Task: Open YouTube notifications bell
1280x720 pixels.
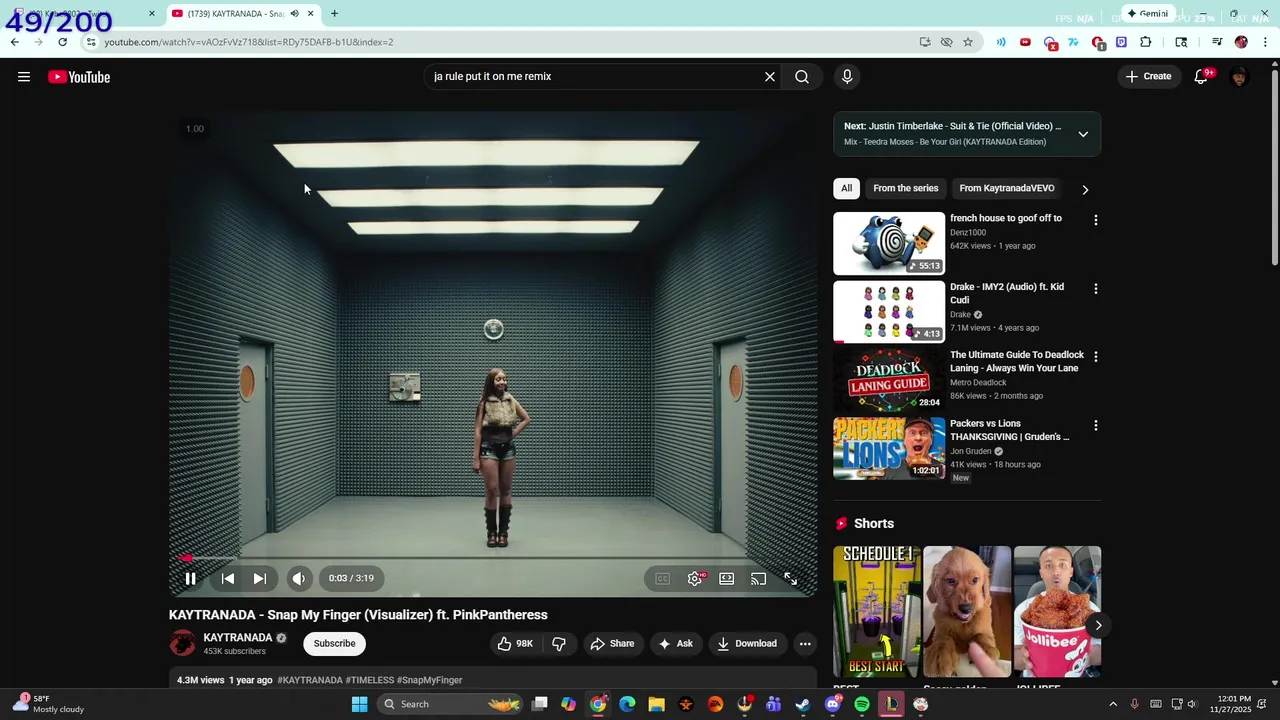Action: pyautogui.click(x=1201, y=77)
